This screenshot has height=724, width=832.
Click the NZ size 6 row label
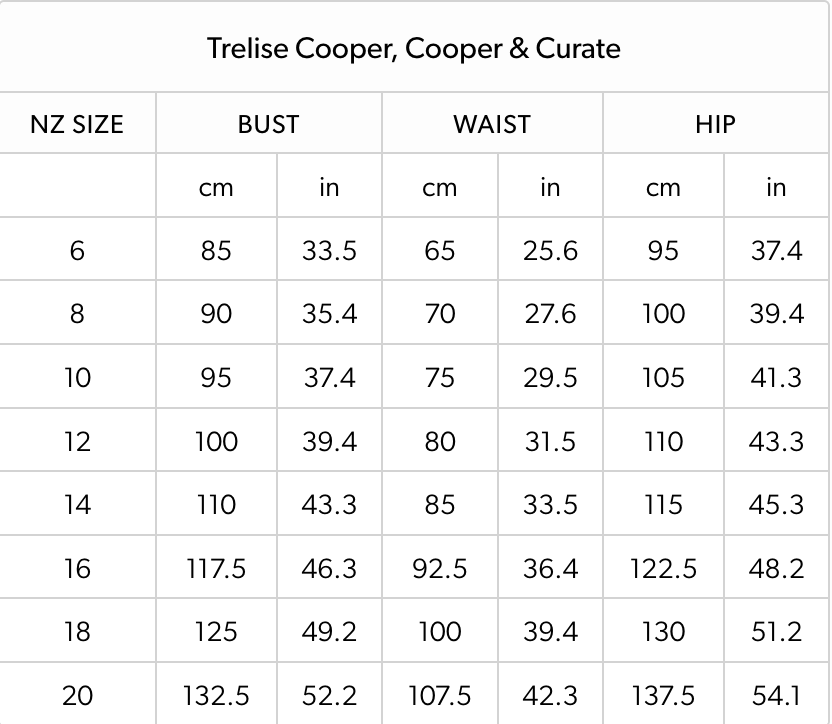[77, 251]
